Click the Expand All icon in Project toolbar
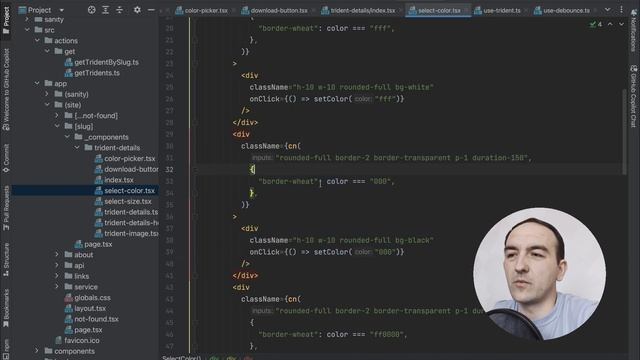This screenshot has width=640, height=360. point(105,10)
